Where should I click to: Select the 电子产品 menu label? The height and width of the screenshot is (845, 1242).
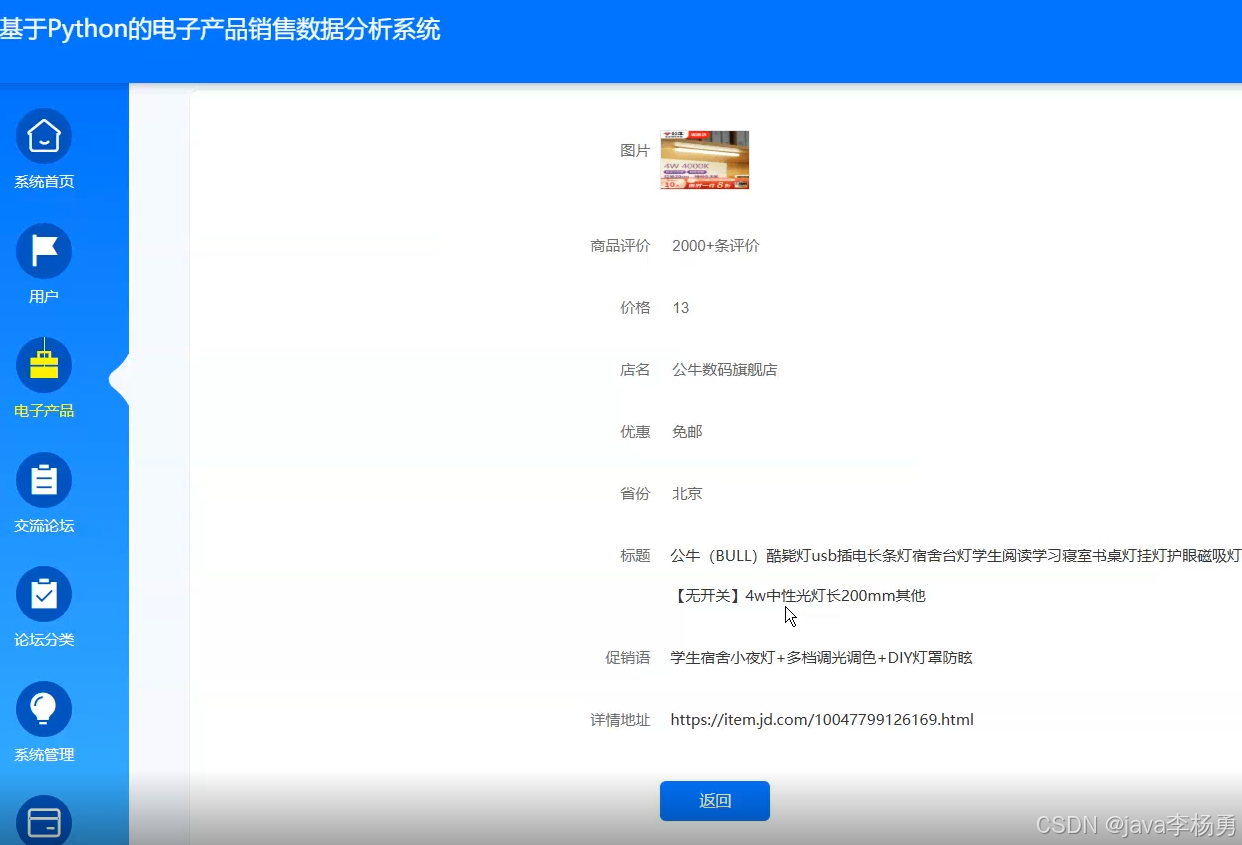[x=44, y=411]
